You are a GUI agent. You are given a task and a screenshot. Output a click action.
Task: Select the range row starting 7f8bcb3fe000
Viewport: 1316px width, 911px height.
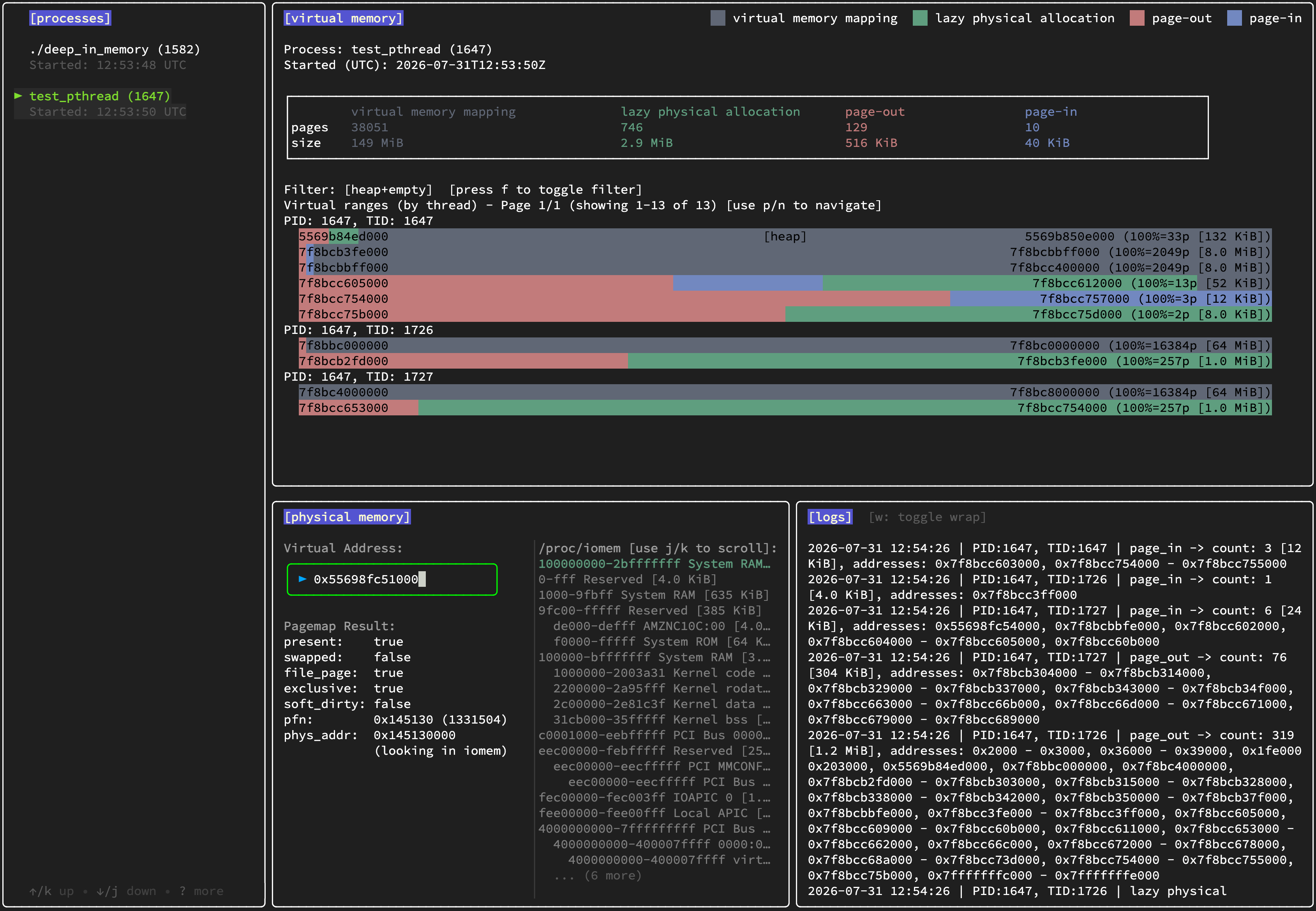point(785,252)
